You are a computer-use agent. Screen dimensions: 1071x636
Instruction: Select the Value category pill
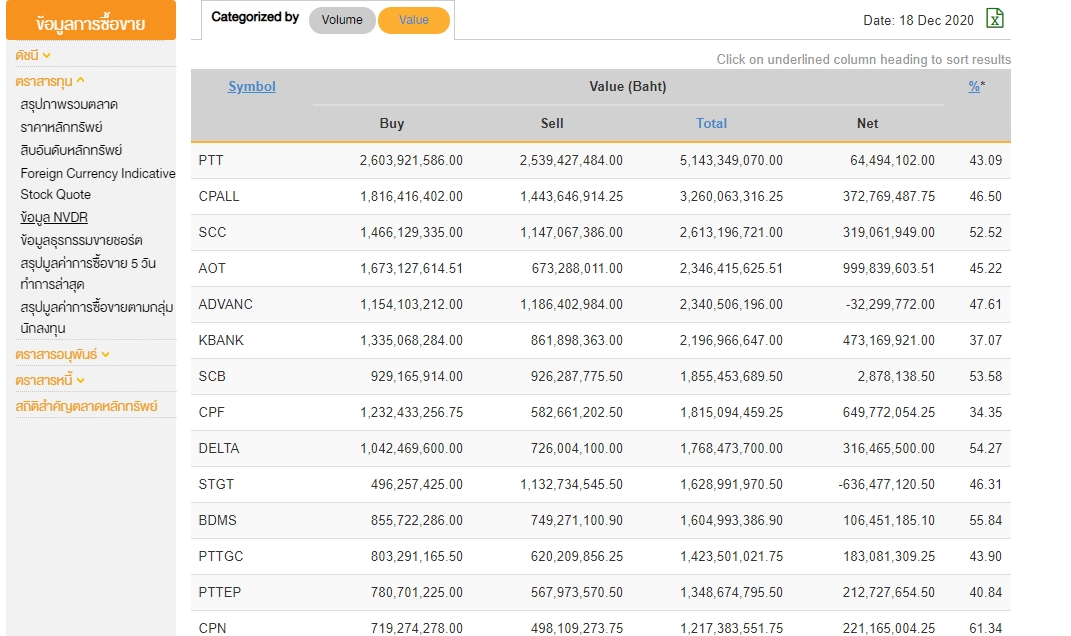pos(413,20)
